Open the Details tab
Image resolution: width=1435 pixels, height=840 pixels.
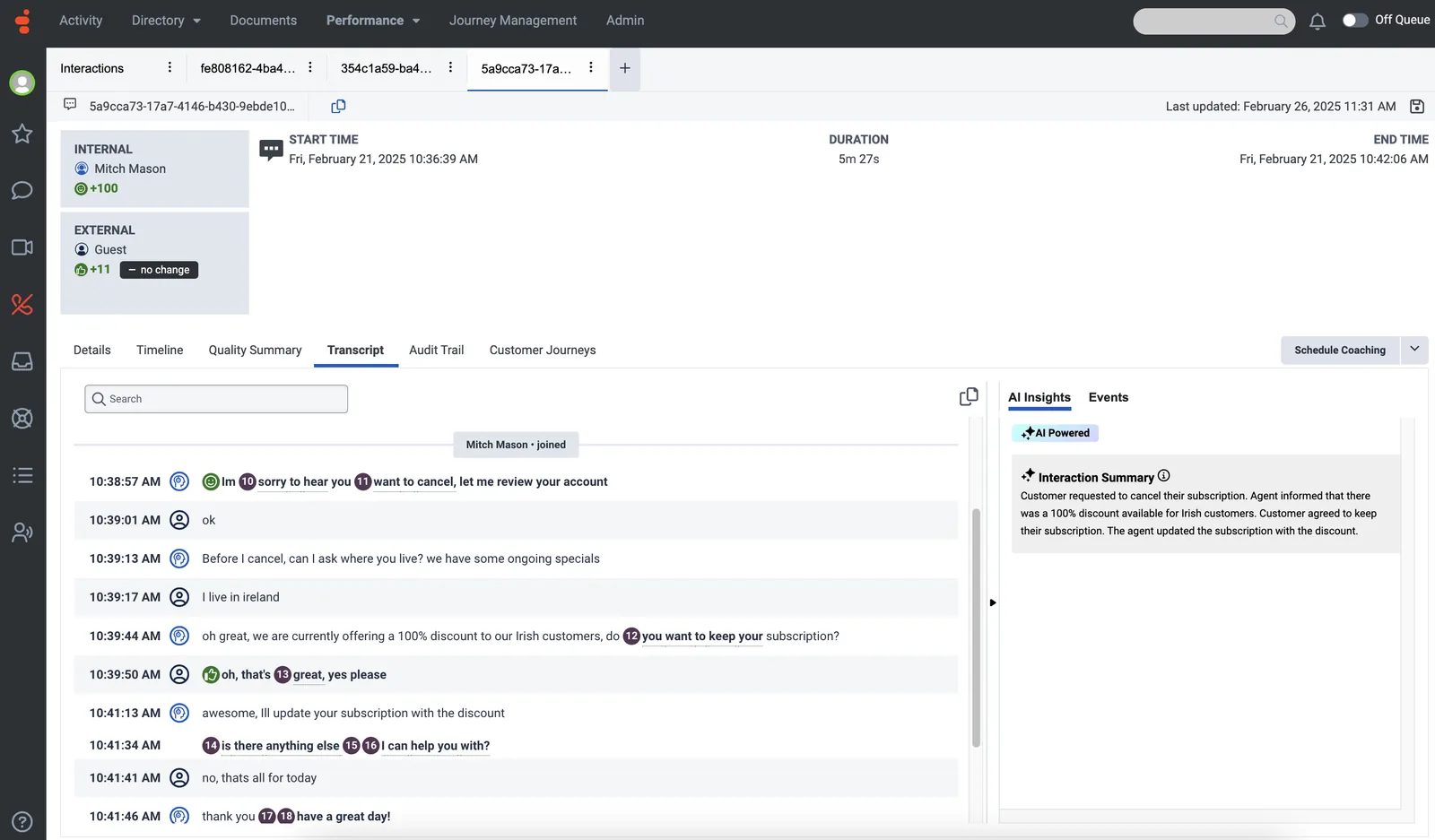pyautogui.click(x=92, y=351)
